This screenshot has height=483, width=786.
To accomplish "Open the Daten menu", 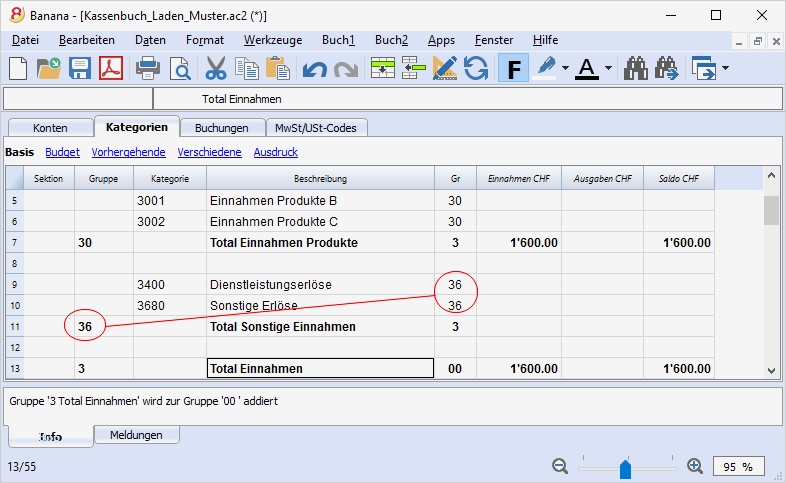I will point(150,40).
